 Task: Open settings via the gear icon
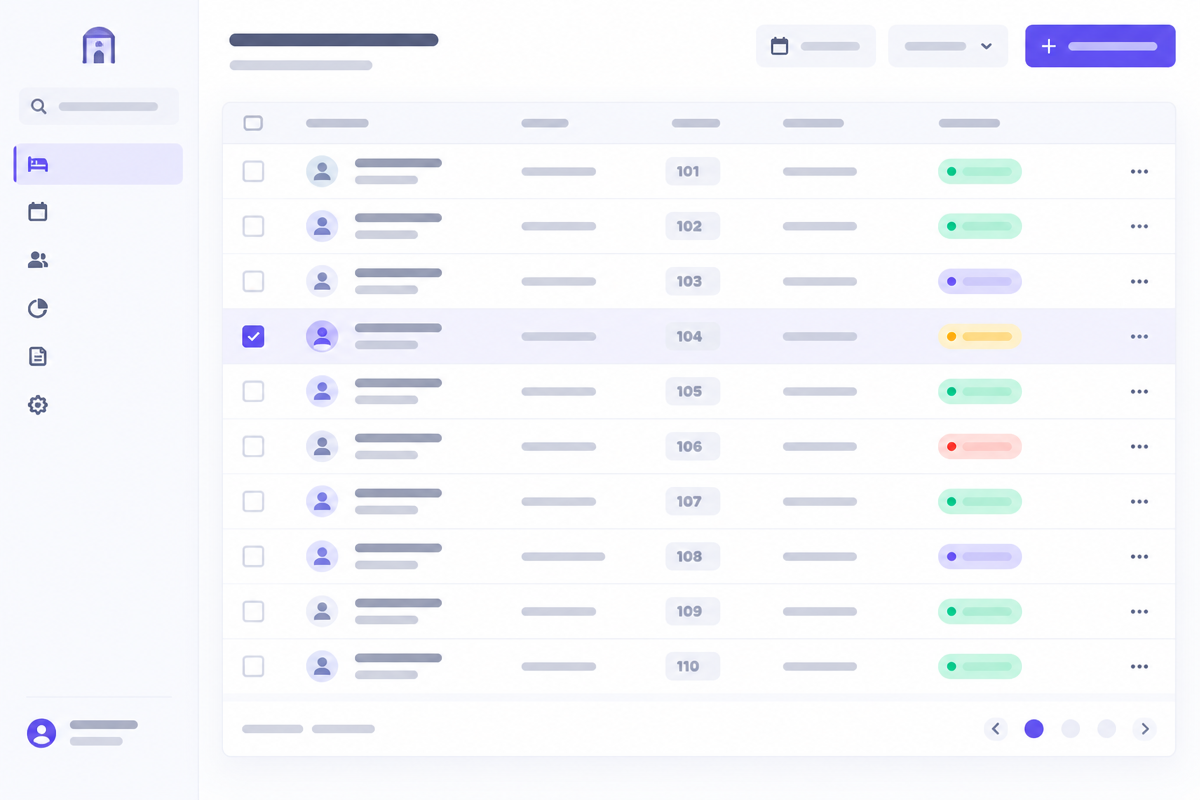click(38, 405)
